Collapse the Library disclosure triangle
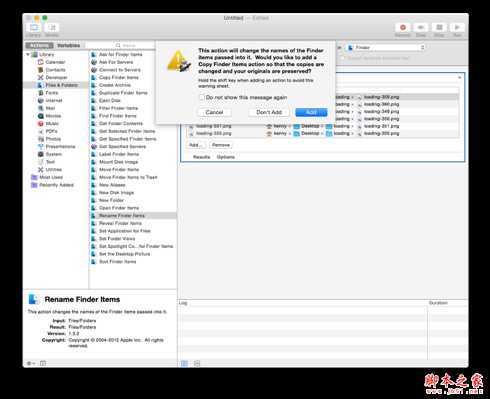Viewport: 490px width, 399px height. 28,54
